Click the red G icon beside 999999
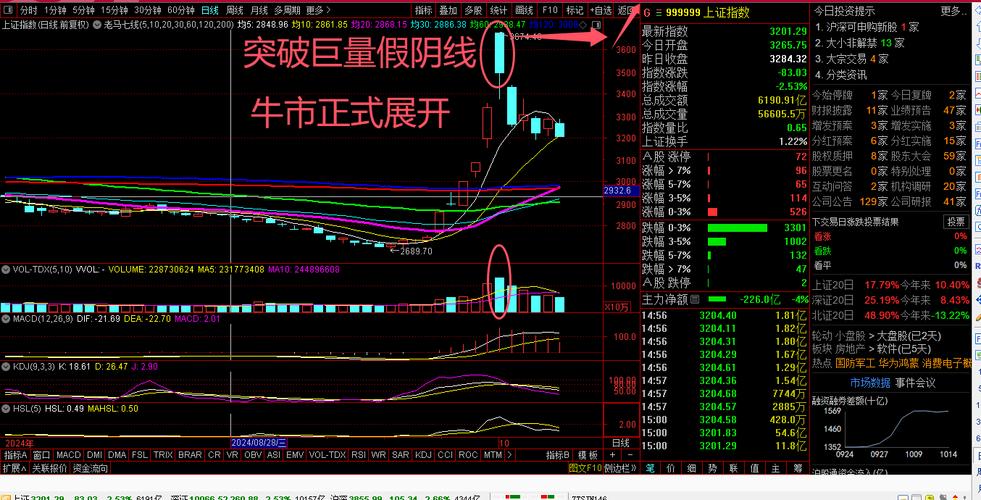Screen dimensions: 981x500 click(647, 13)
